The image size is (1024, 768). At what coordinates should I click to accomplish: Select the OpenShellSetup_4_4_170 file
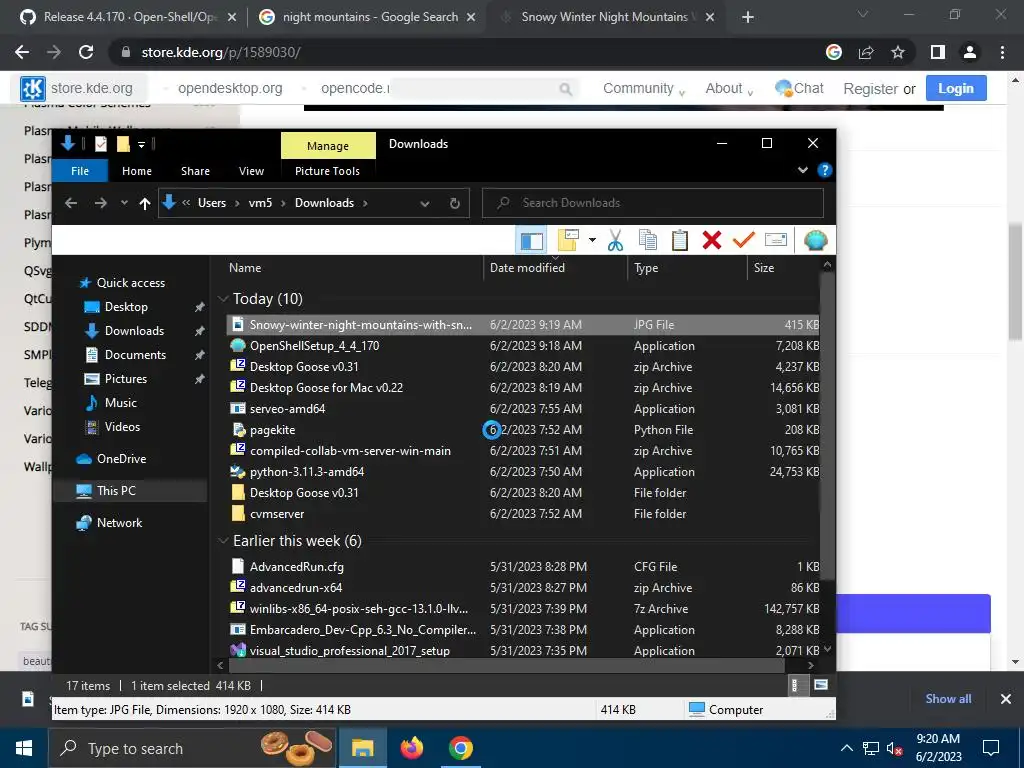[522, 346]
